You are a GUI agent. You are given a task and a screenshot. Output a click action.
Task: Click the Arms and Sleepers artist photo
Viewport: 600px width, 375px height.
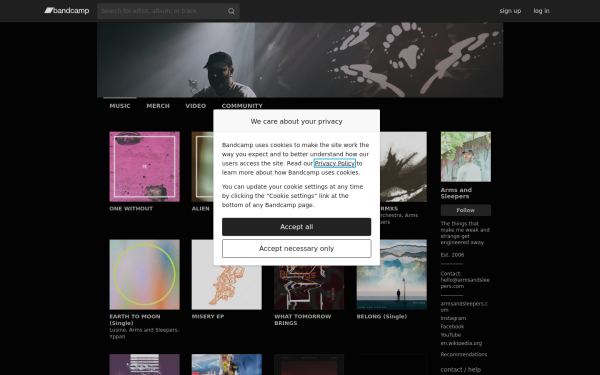465,157
